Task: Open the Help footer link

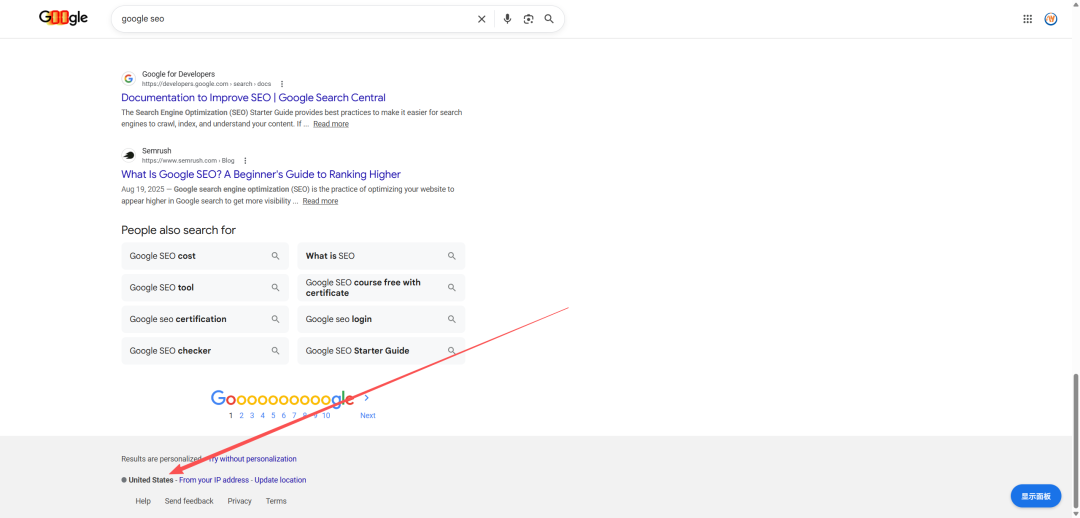Action: pos(143,501)
